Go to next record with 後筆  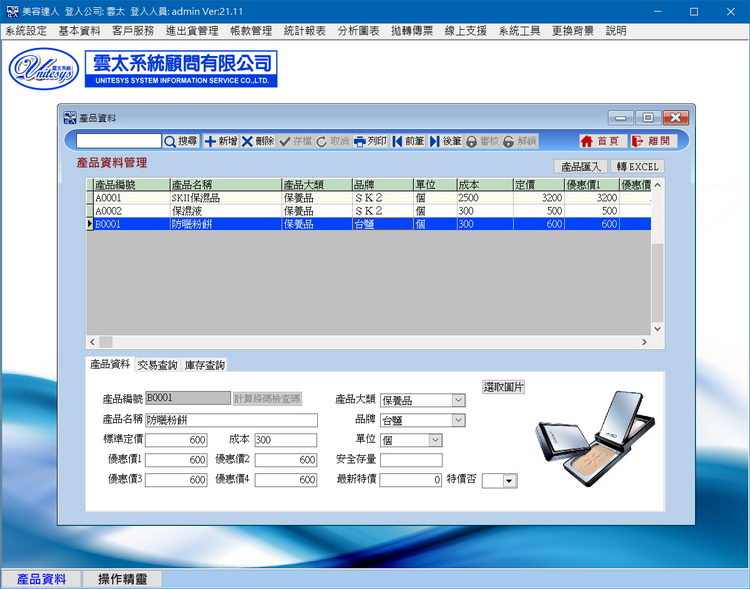[x=446, y=142]
